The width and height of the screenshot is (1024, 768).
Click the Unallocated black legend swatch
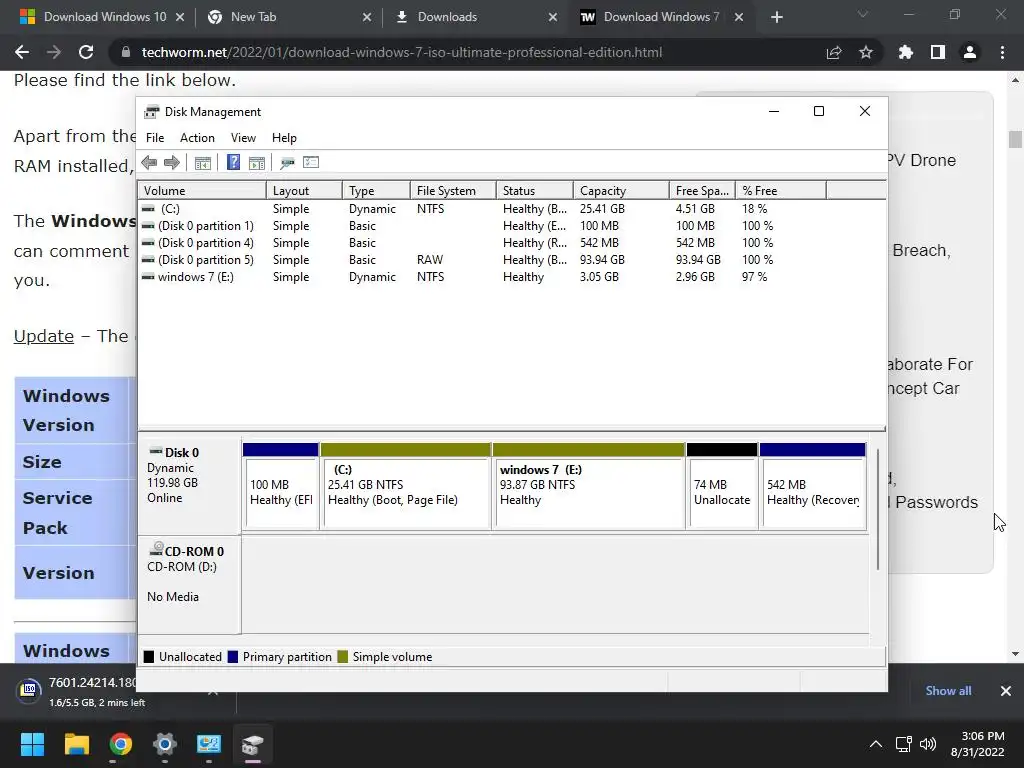(149, 657)
